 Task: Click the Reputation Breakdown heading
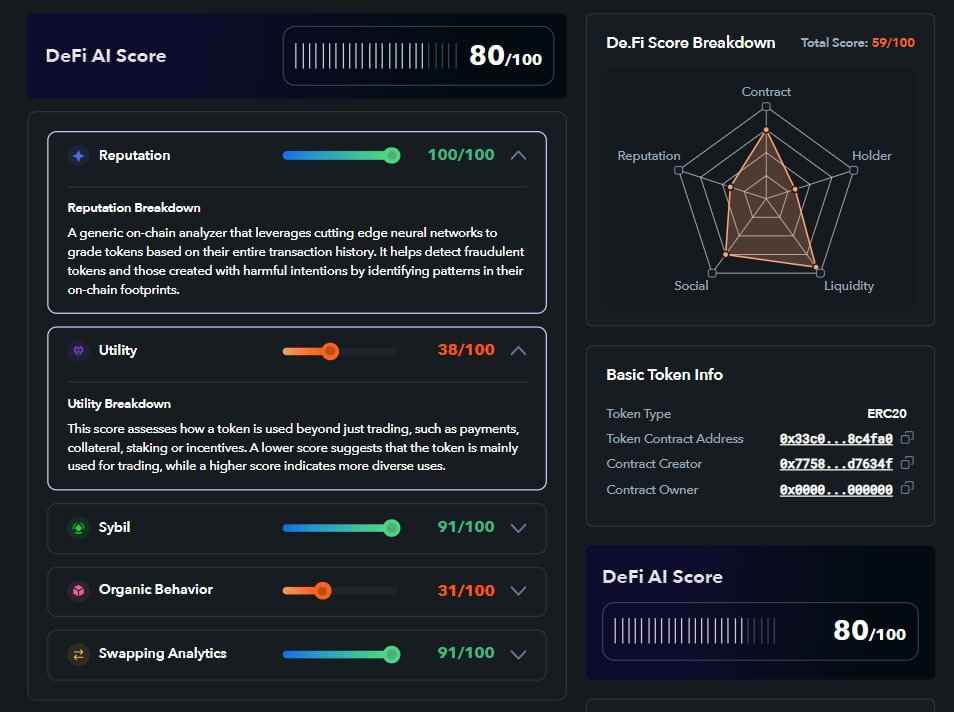pos(134,208)
